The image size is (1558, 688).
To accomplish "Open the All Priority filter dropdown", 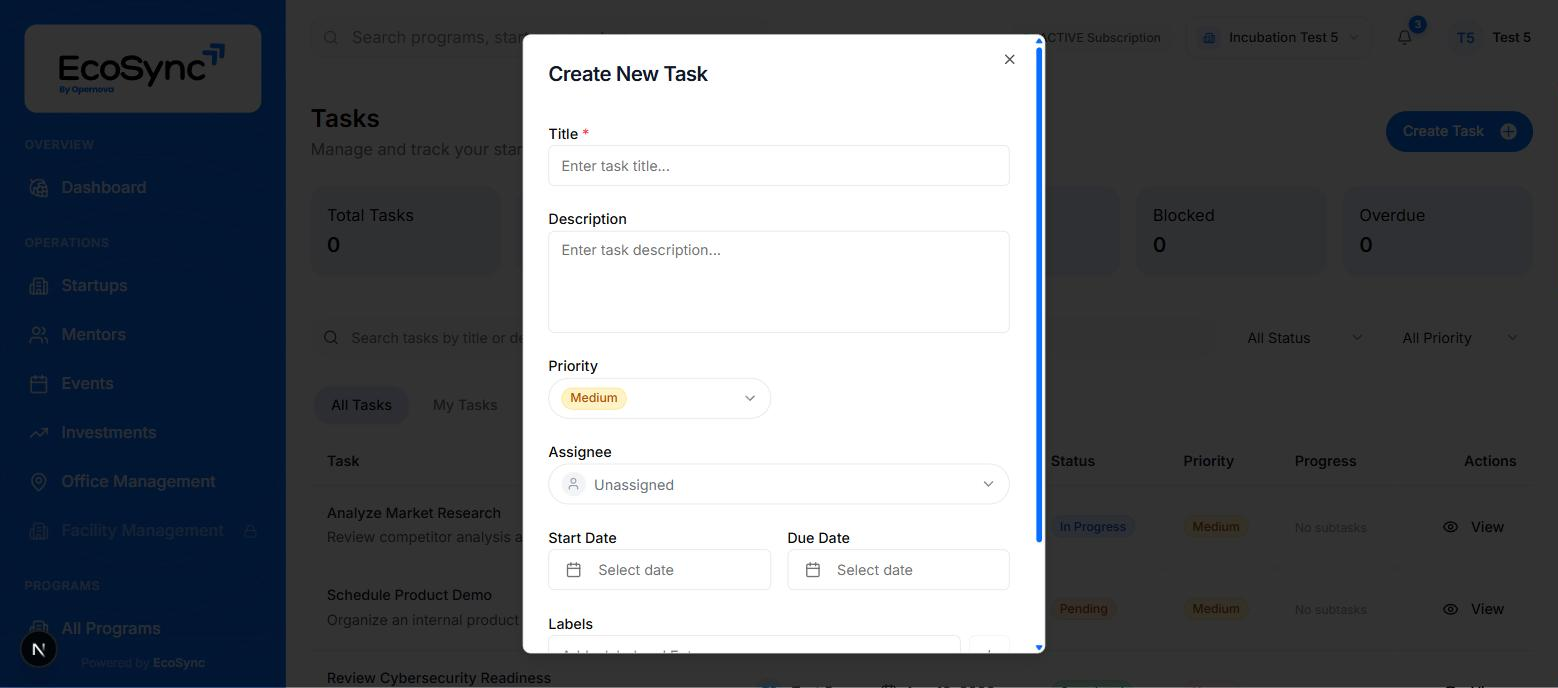I will pos(1459,338).
